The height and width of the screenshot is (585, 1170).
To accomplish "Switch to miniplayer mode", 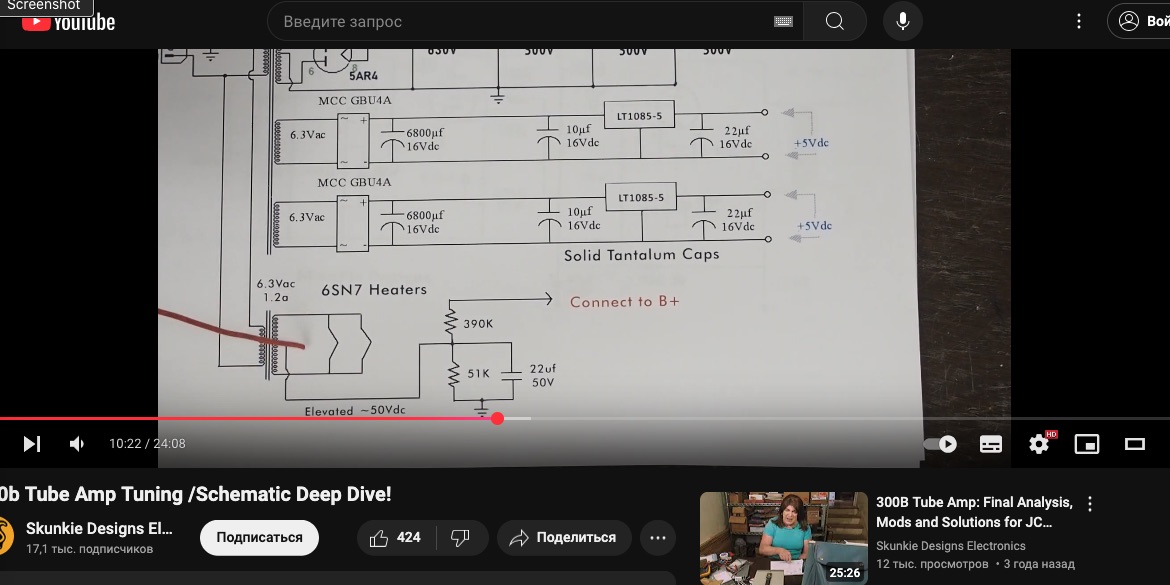I will point(1087,444).
